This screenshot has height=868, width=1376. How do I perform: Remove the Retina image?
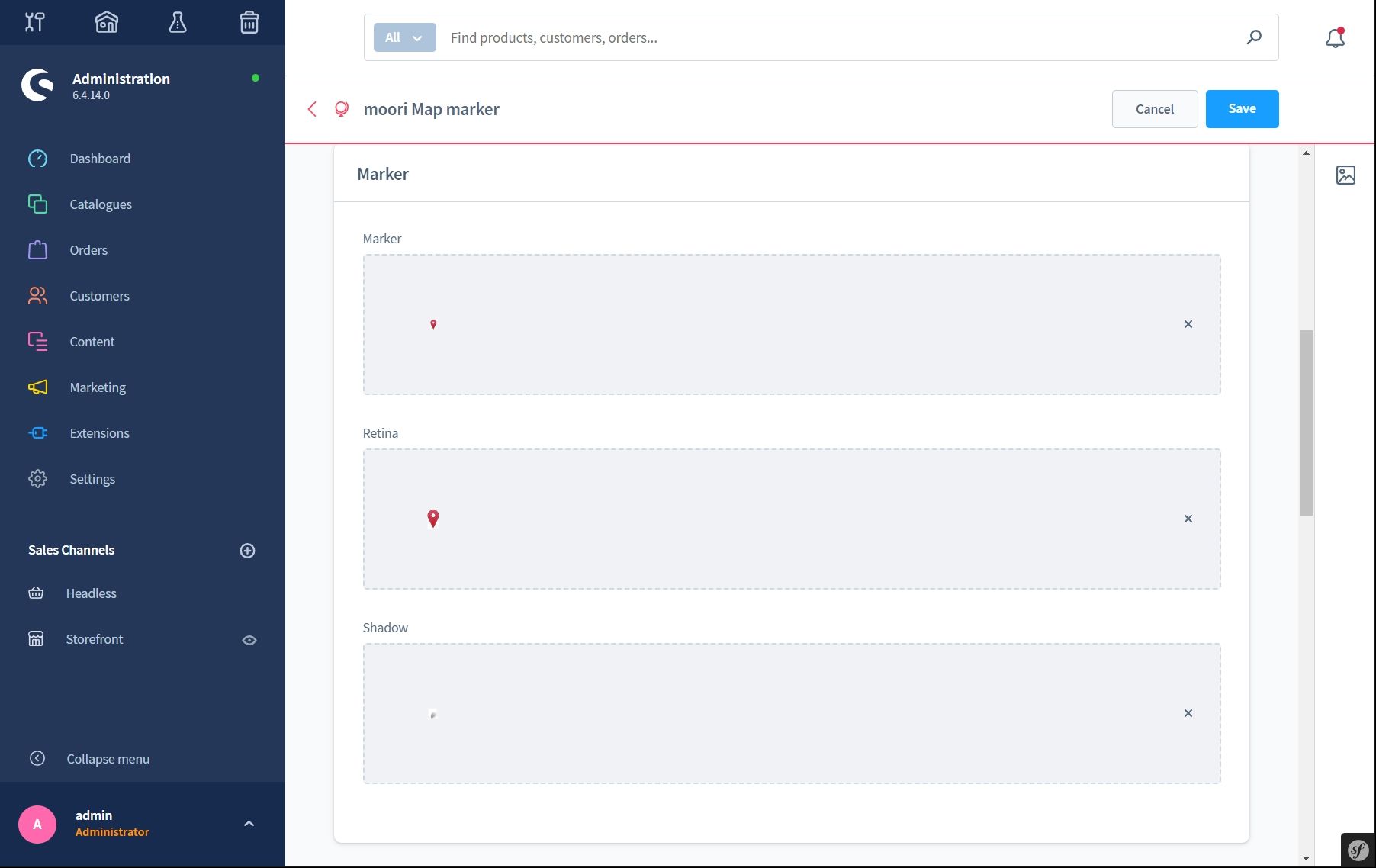1188,519
